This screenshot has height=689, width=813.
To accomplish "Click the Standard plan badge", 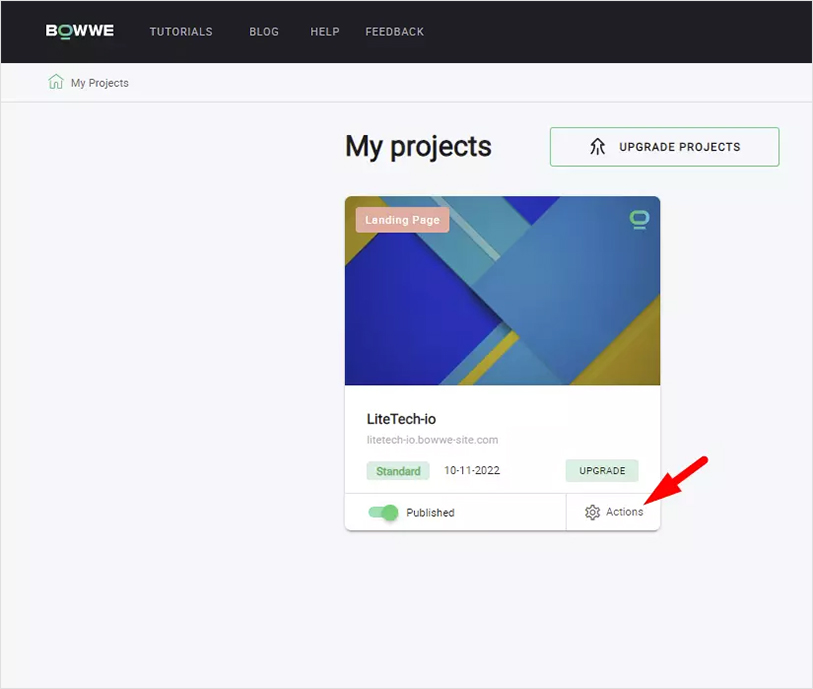I will [x=397, y=470].
